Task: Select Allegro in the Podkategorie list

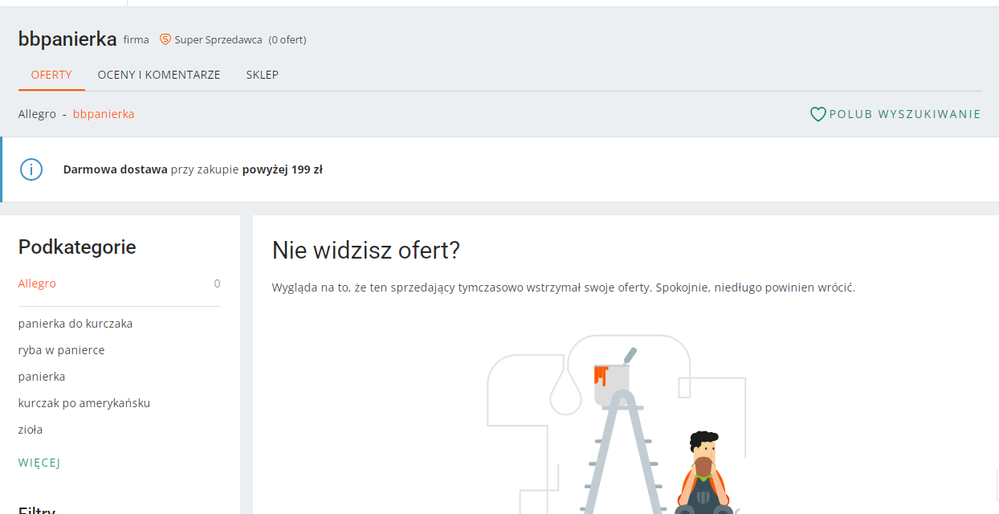Action: pos(37,283)
